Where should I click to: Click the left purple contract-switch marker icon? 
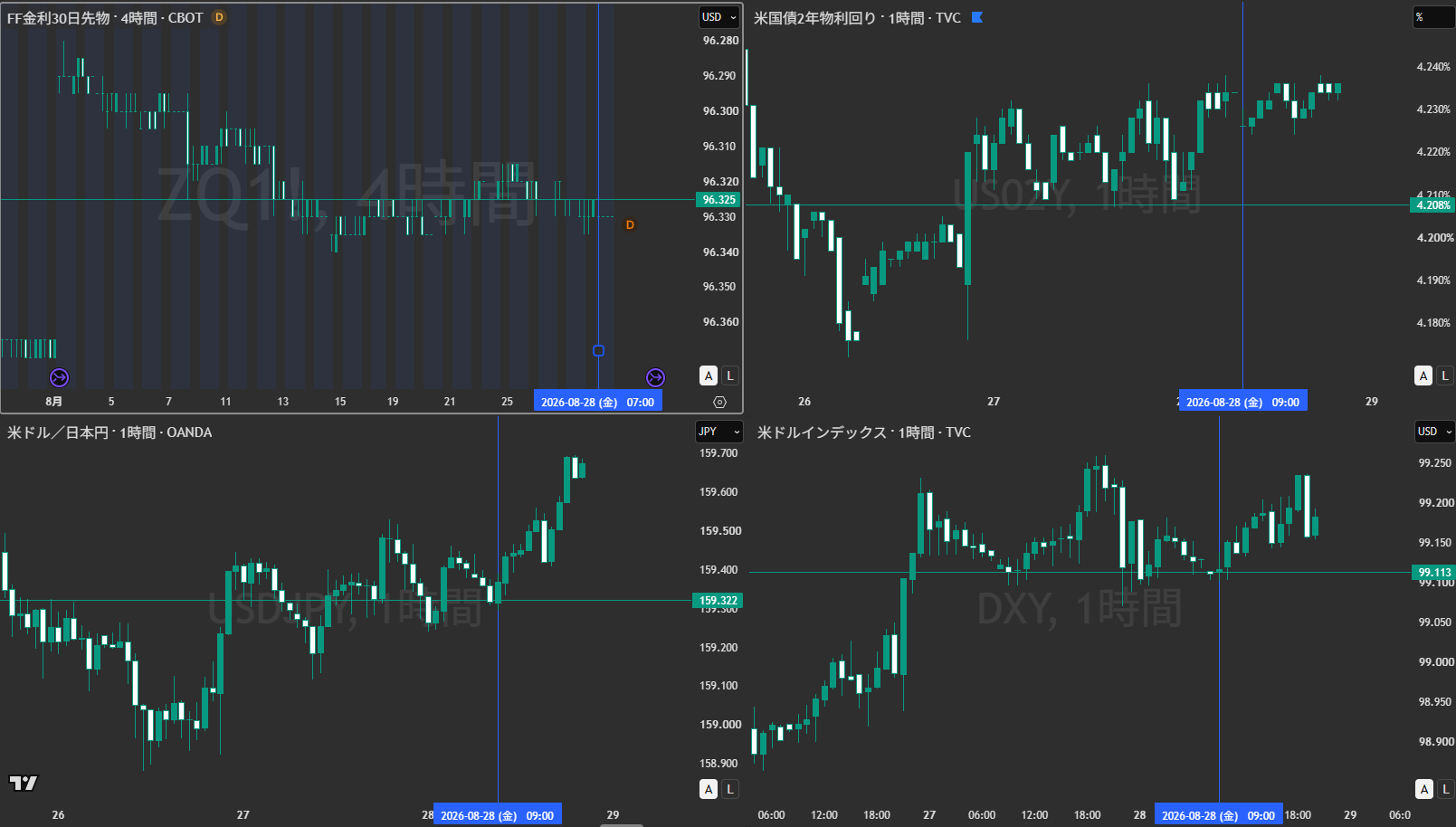coord(59,377)
